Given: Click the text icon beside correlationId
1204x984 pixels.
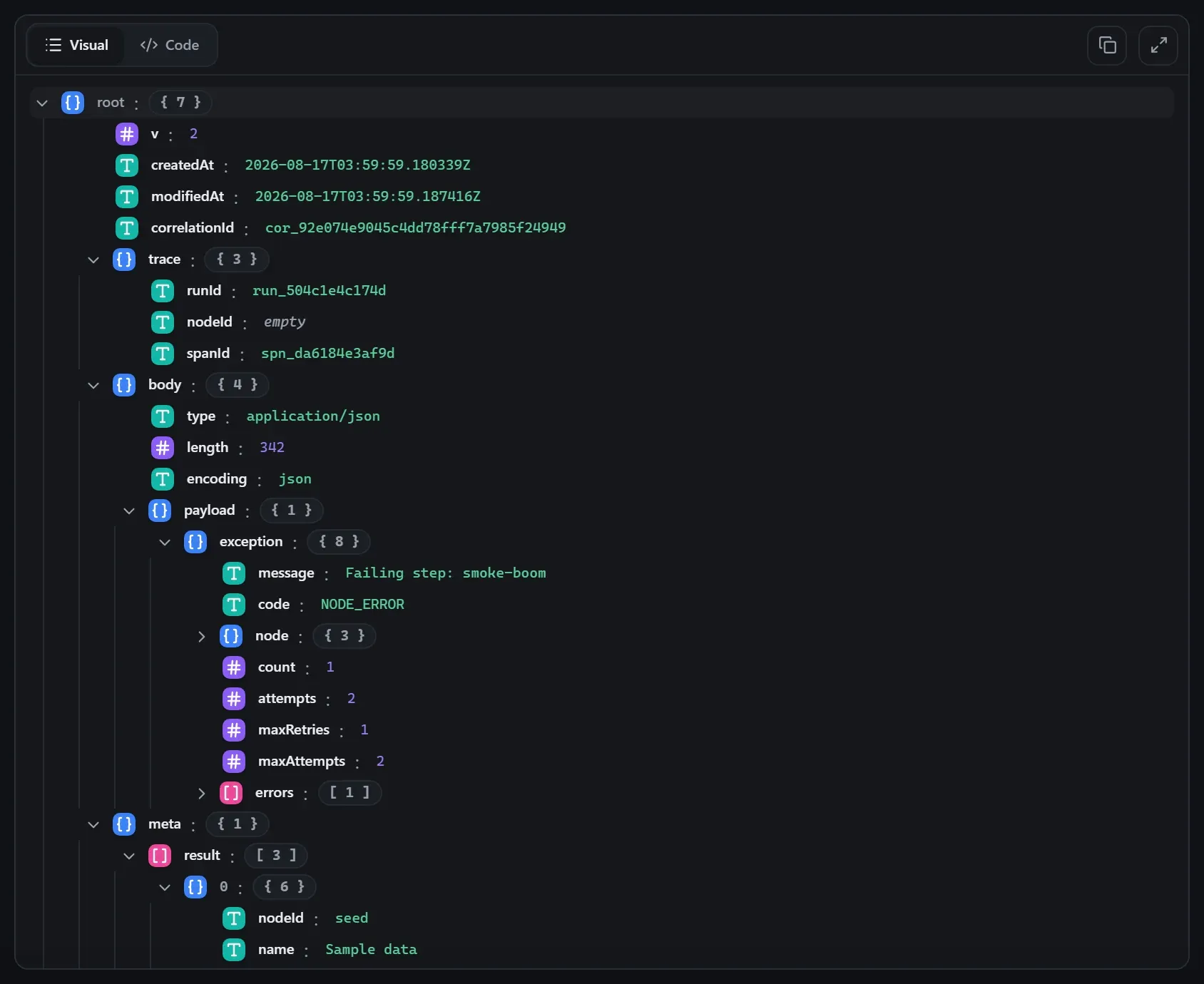Looking at the screenshot, I should pos(127,228).
